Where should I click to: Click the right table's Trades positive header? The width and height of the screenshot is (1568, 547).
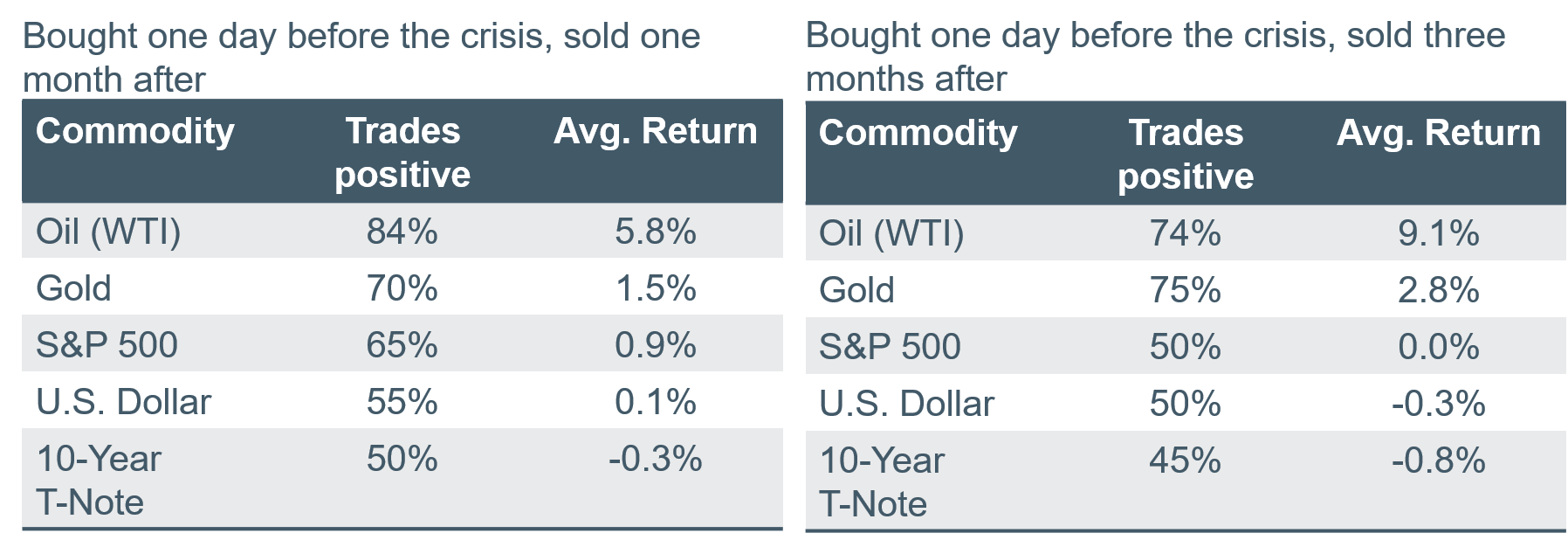pos(1186,155)
